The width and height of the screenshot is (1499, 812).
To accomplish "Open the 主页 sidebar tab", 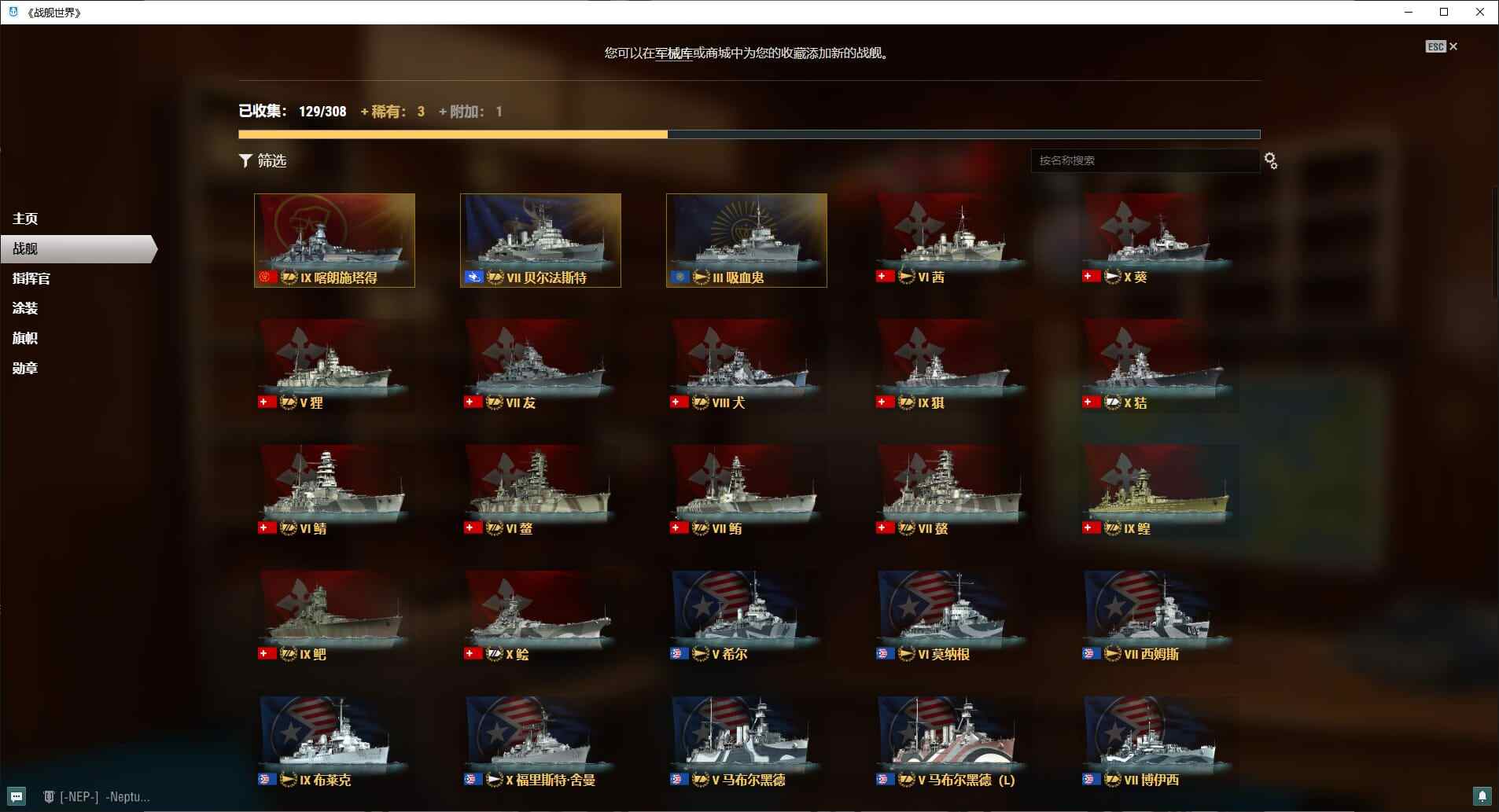I will tap(25, 219).
